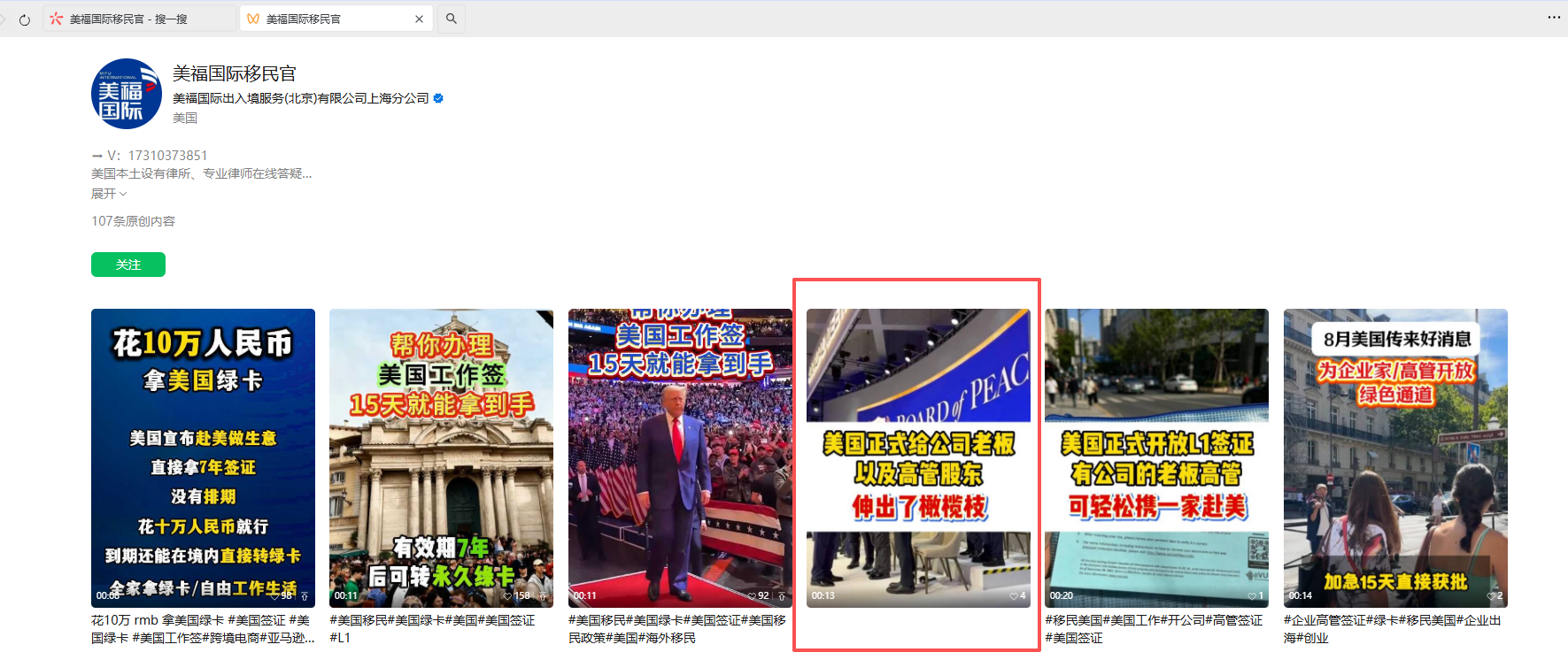Click the description 美国本土设有律所 text
1568x660 pixels.
pyautogui.click(x=202, y=173)
